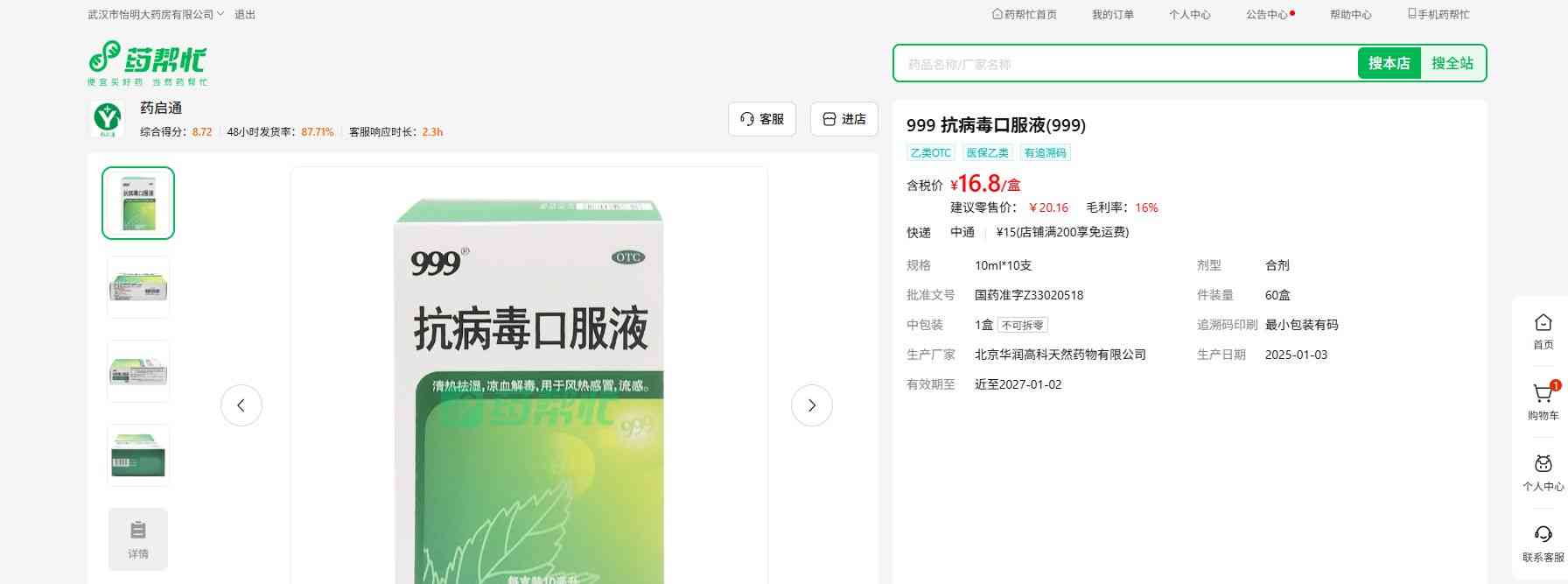
Task: Click the 药帮忙 logo
Action: [x=147, y=62]
